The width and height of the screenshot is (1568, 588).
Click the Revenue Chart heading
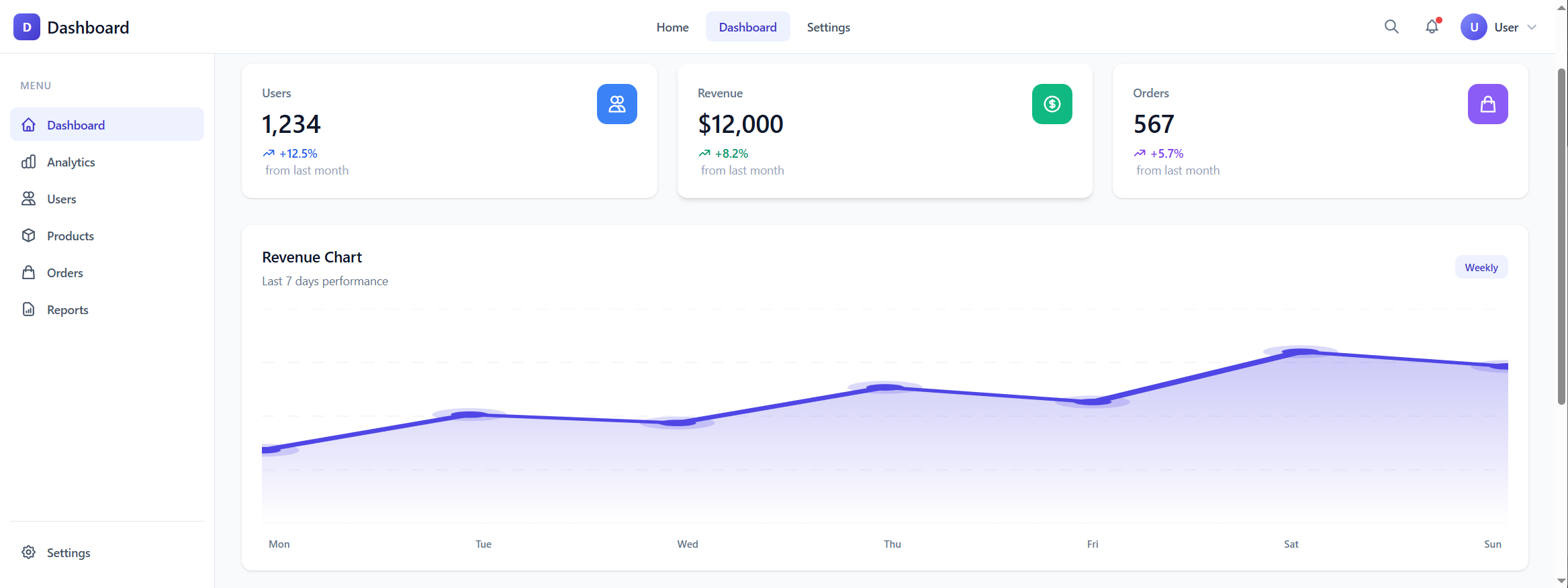[x=312, y=257]
